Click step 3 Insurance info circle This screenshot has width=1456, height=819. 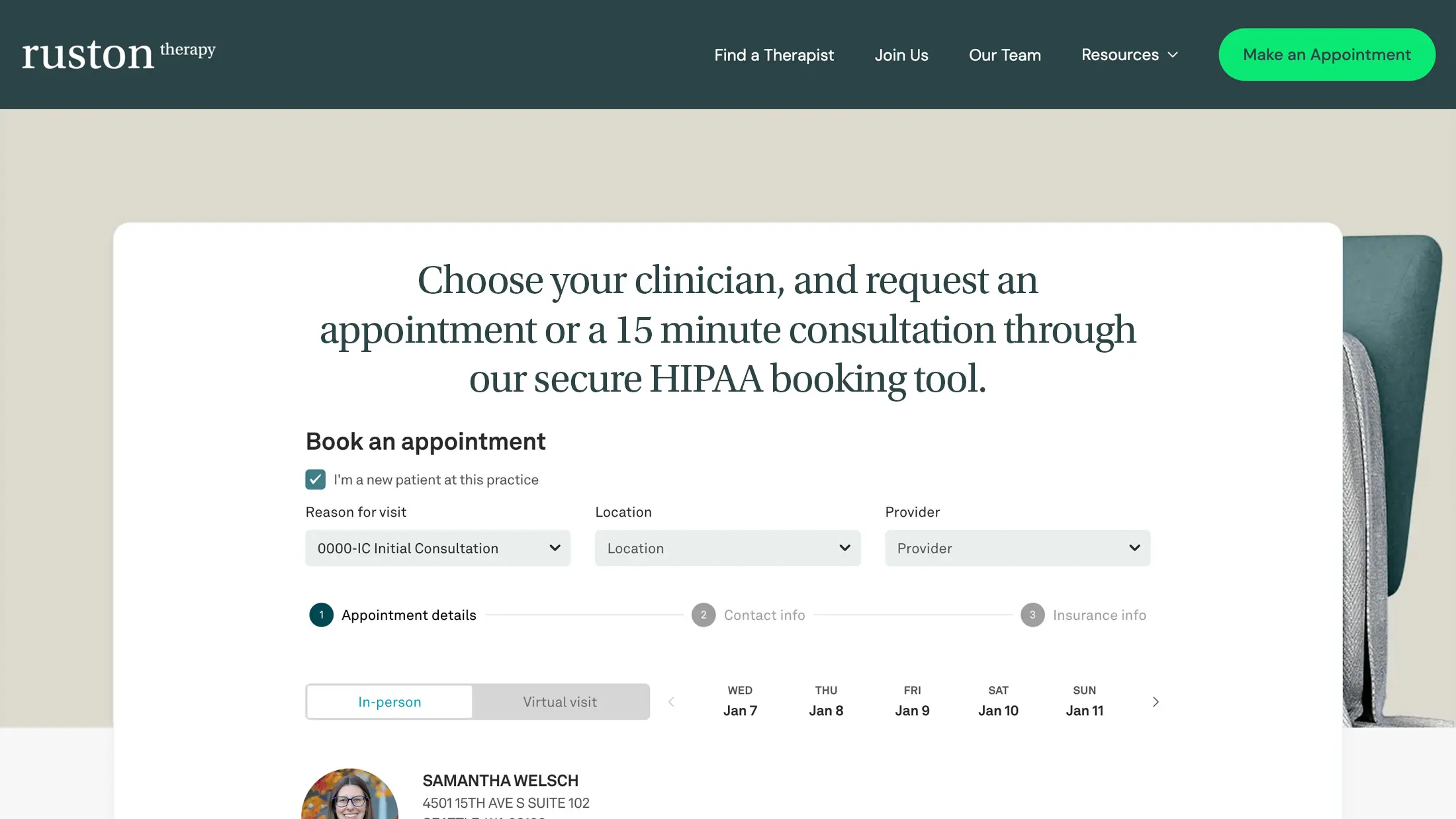pyautogui.click(x=1032, y=615)
